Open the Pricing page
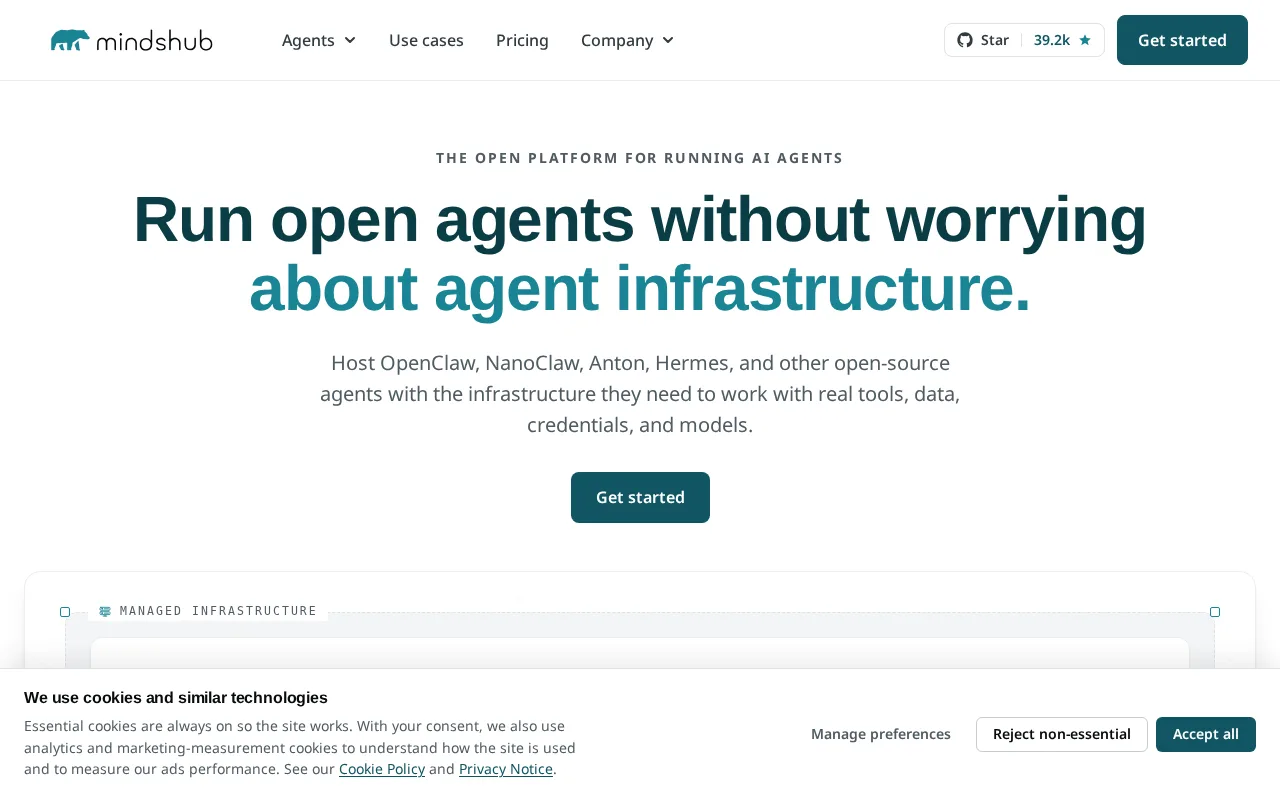Screen dimensions: 1280x800 [522, 40]
